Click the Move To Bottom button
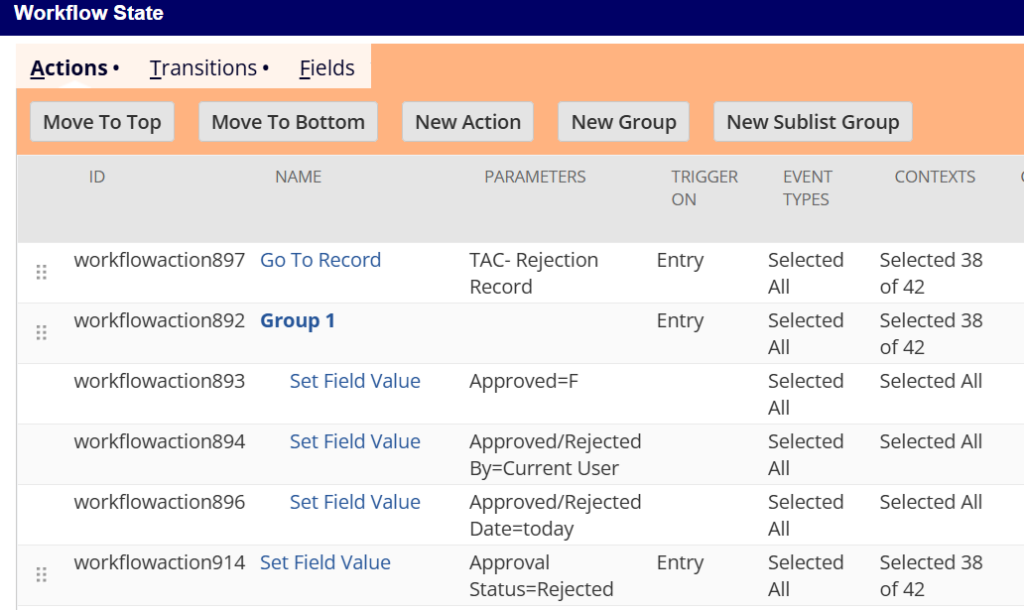The width and height of the screenshot is (1024, 610). click(x=288, y=122)
